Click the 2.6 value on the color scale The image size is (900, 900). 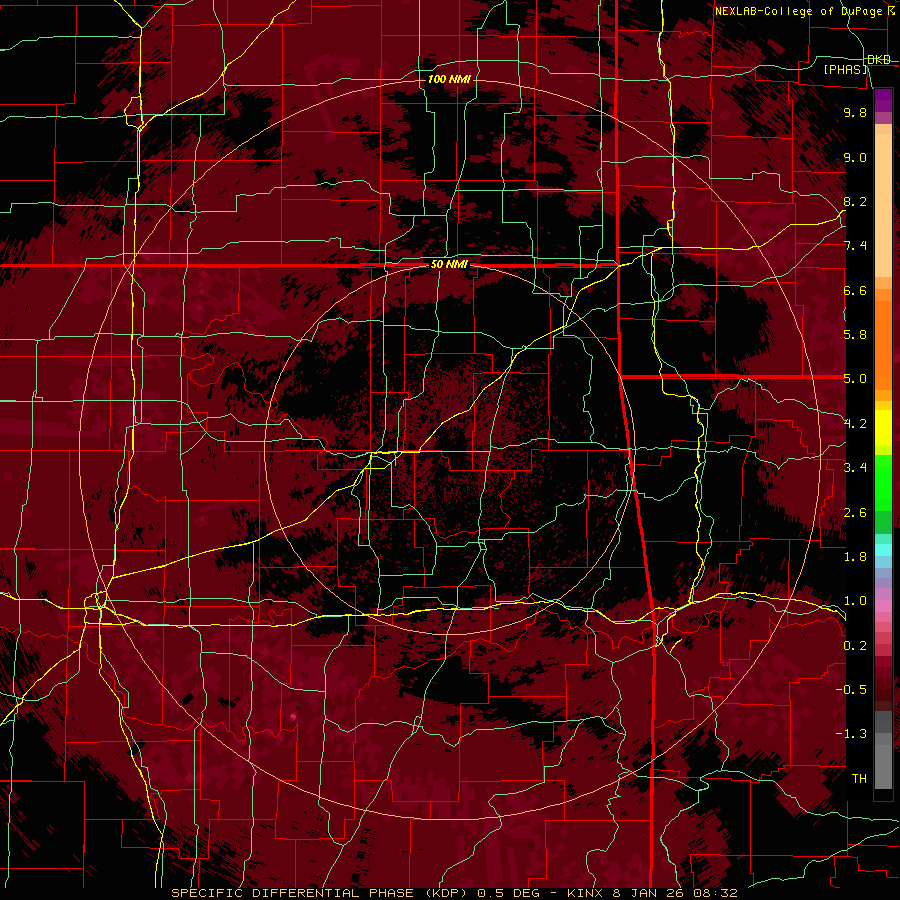coord(855,513)
